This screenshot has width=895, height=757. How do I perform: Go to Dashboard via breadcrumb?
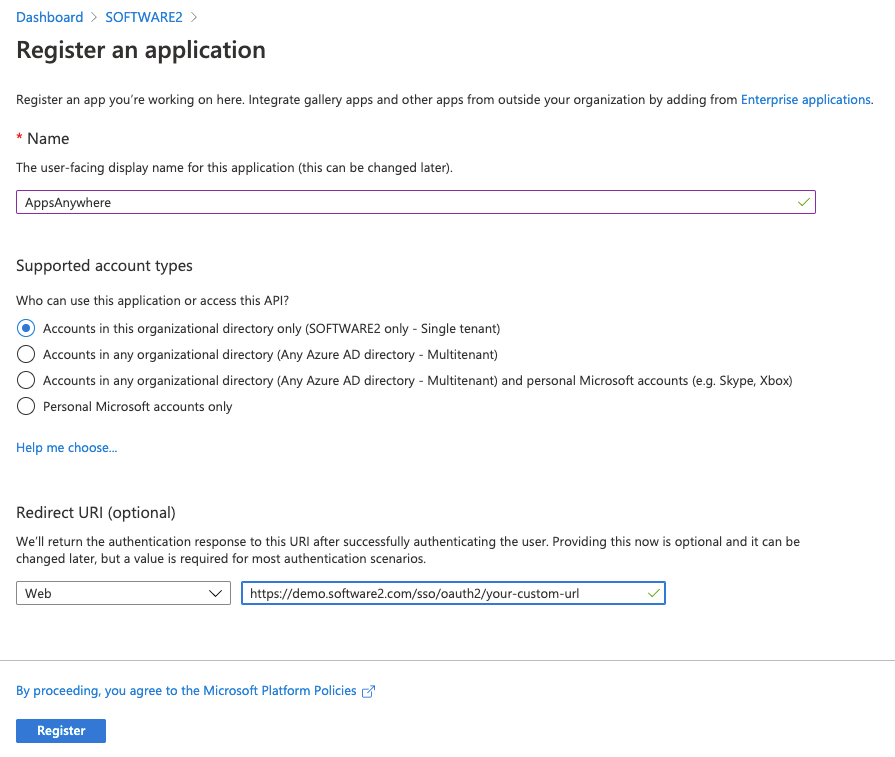(50, 17)
